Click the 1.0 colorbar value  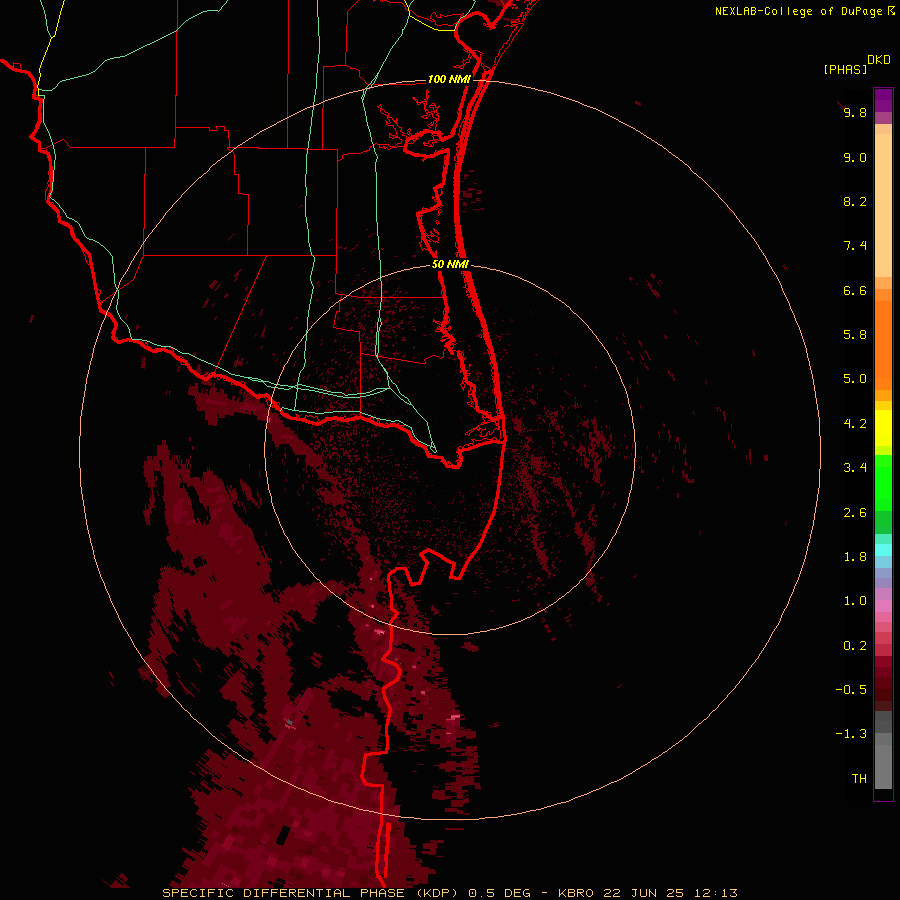(855, 601)
